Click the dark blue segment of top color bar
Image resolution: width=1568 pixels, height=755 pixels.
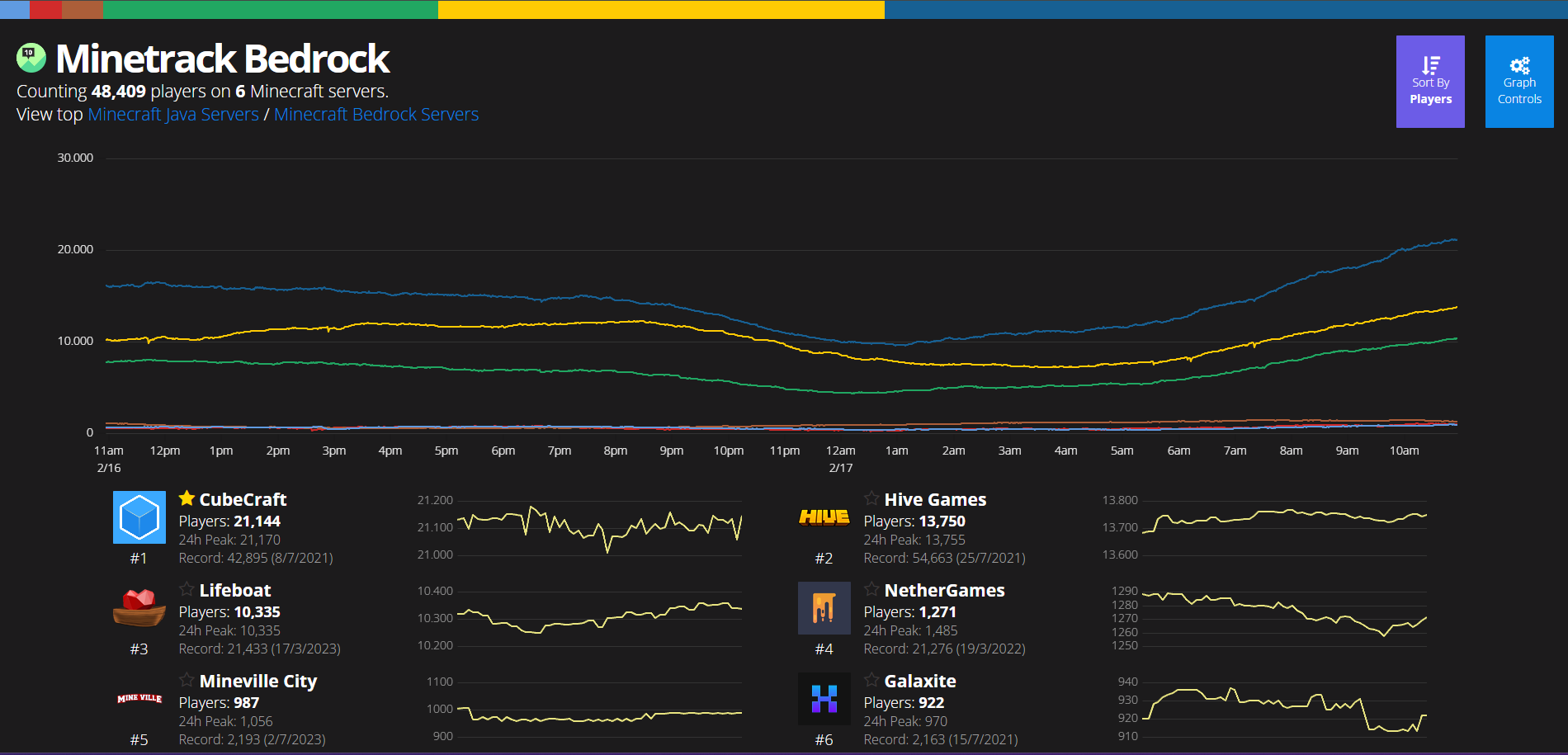click(1226, 9)
